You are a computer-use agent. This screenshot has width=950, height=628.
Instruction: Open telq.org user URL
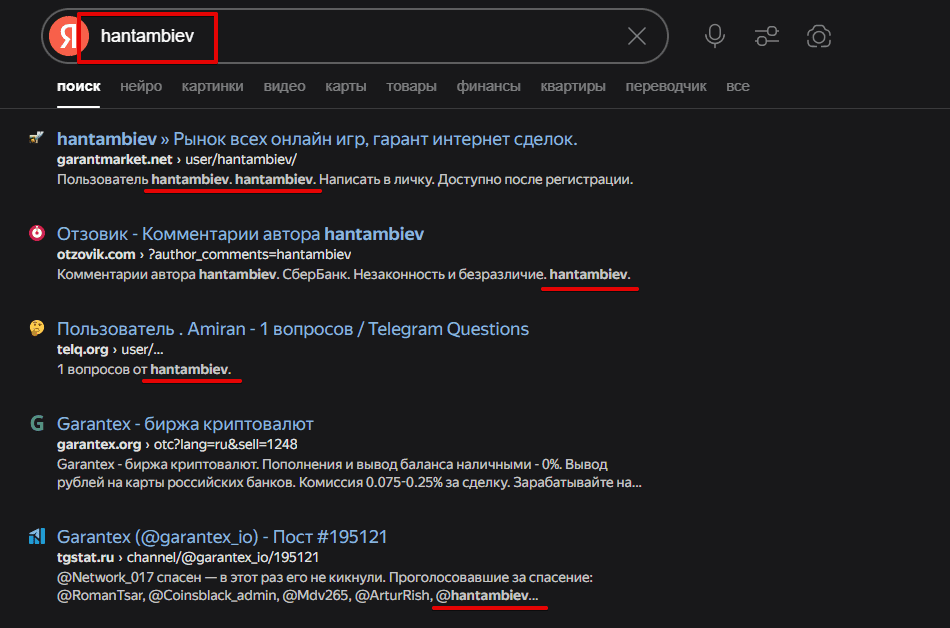[110, 350]
